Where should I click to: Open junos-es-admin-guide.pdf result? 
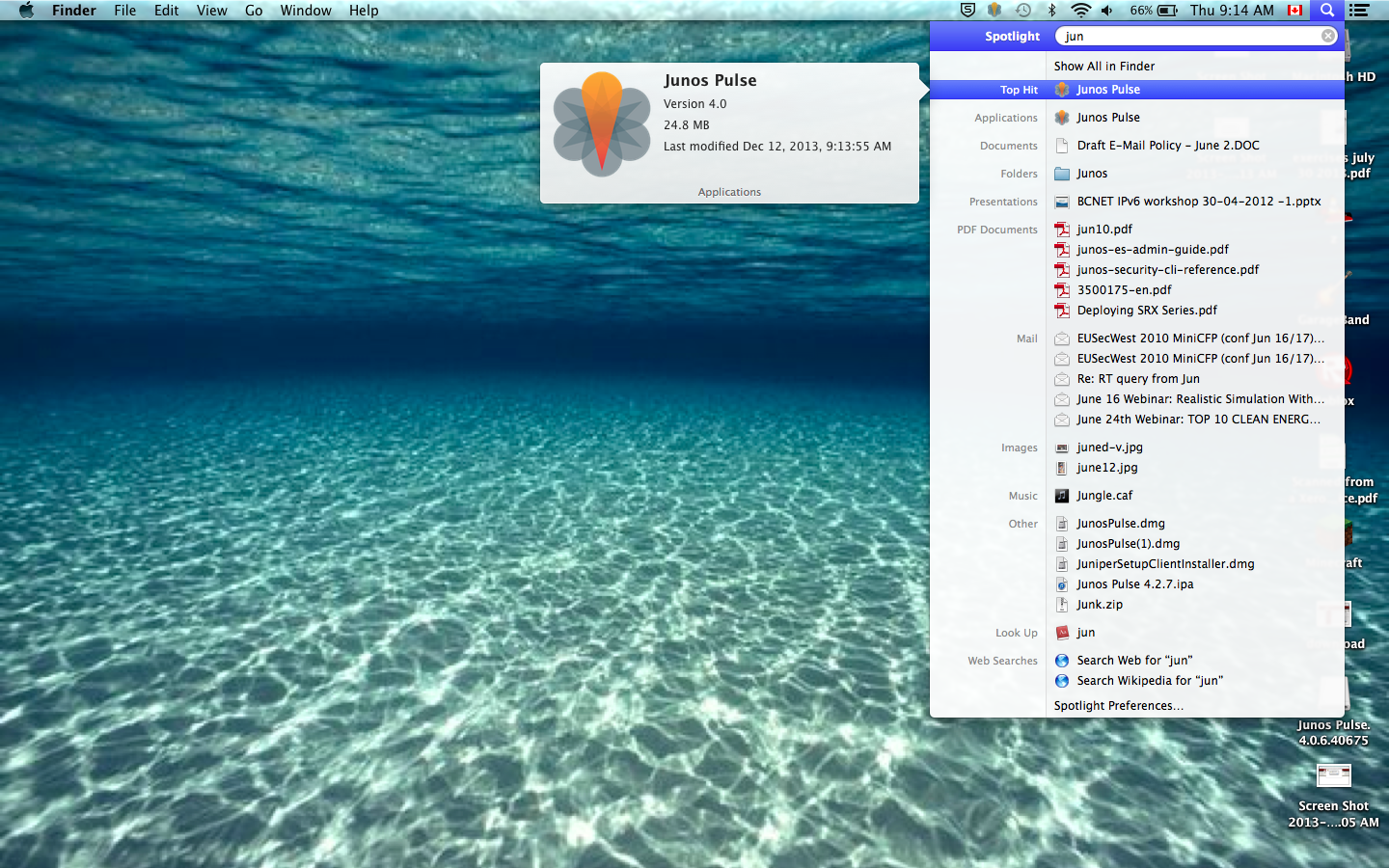(1153, 250)
